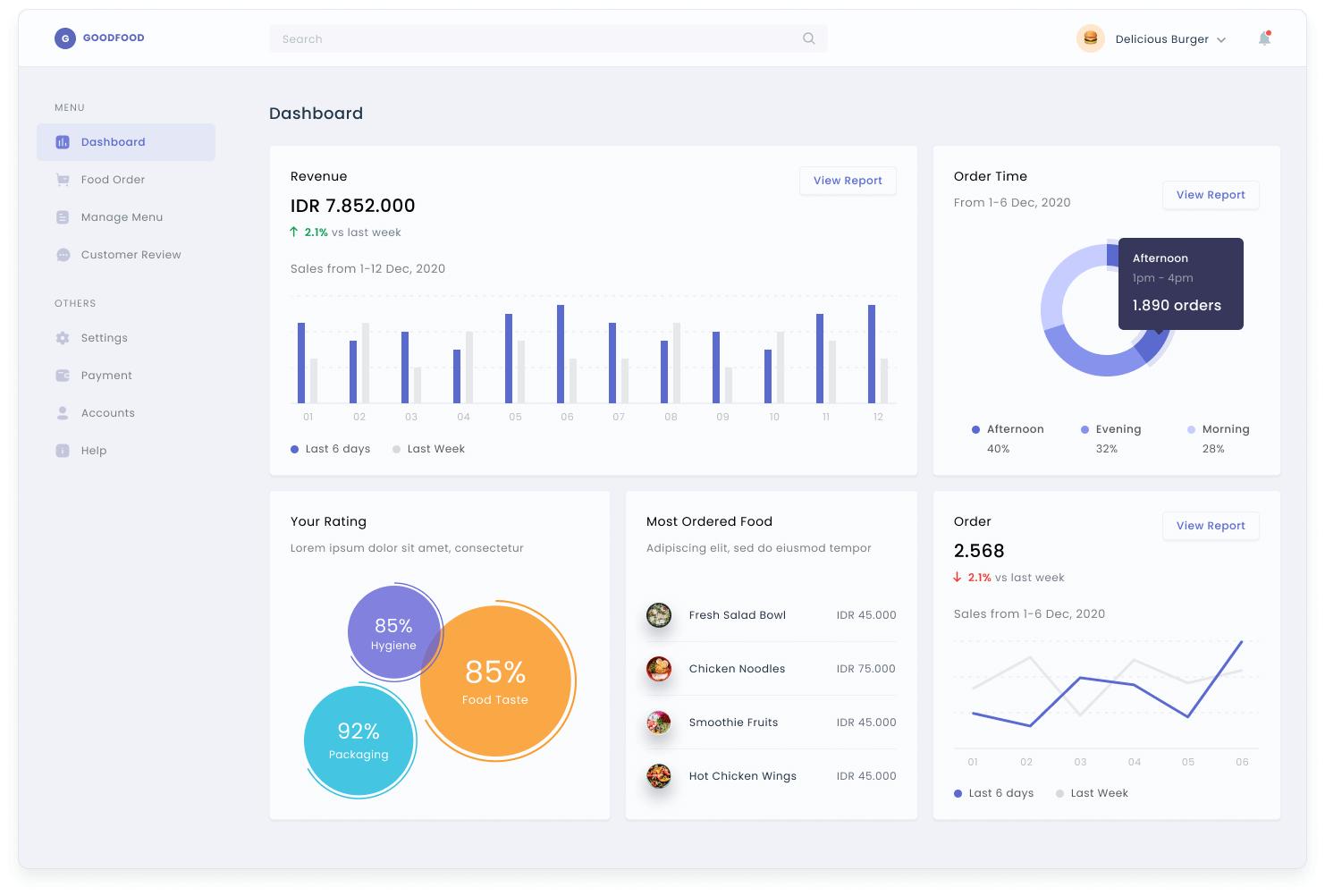Click the Evening 32% value

[x=1107, y=449]
